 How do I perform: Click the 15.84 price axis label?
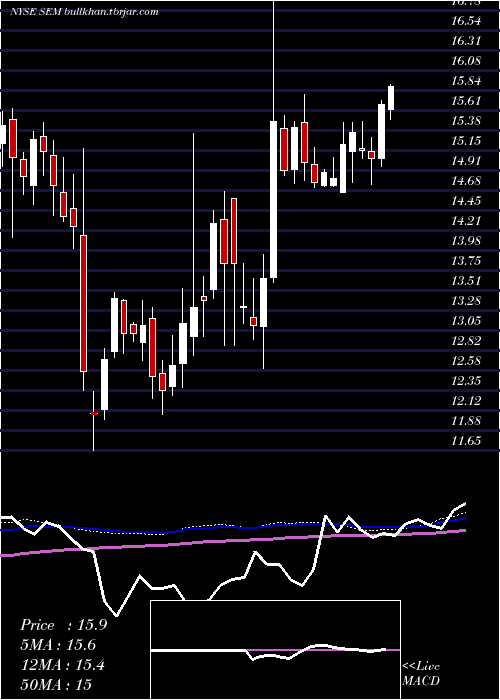coord(466,81)
